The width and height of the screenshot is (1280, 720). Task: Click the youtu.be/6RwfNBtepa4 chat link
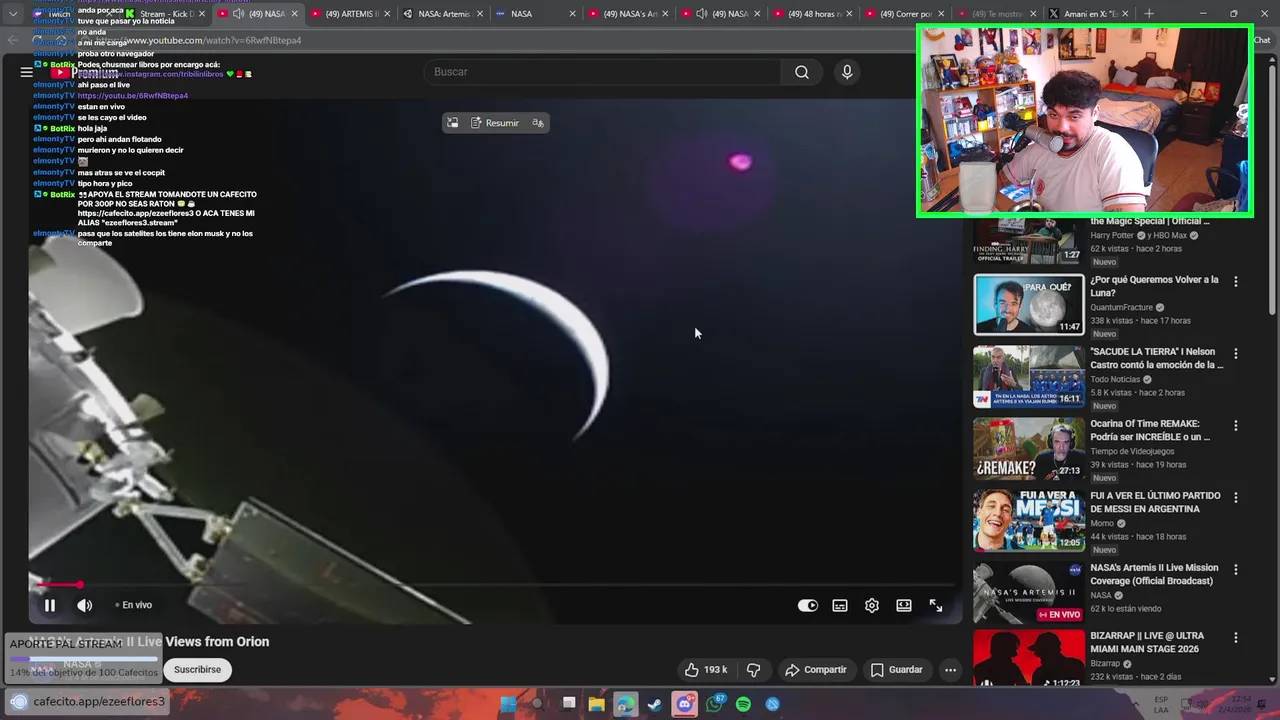[x=132, y=96]
